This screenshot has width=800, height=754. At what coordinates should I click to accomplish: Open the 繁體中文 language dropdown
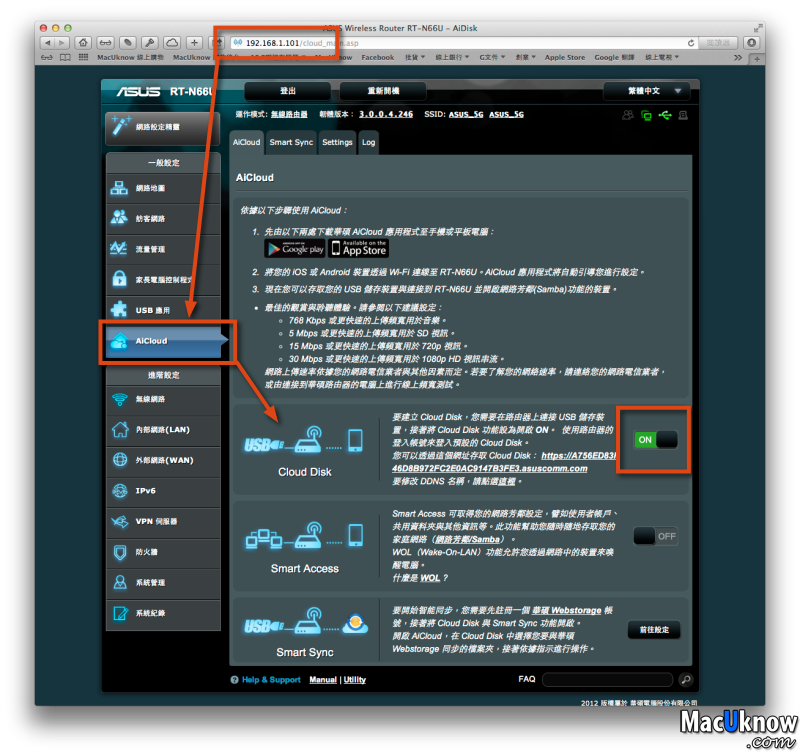647,91
